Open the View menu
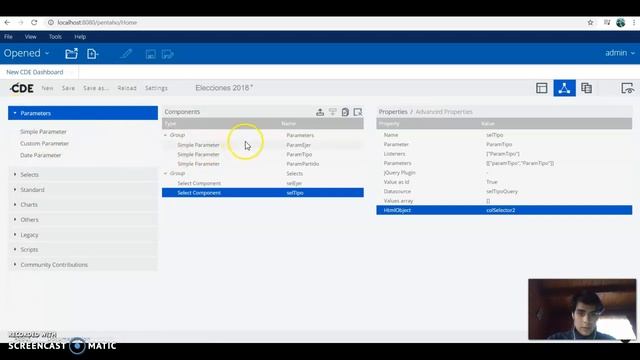Image resolution: width=640 pixels, height=360 pixels. point(31,37)
